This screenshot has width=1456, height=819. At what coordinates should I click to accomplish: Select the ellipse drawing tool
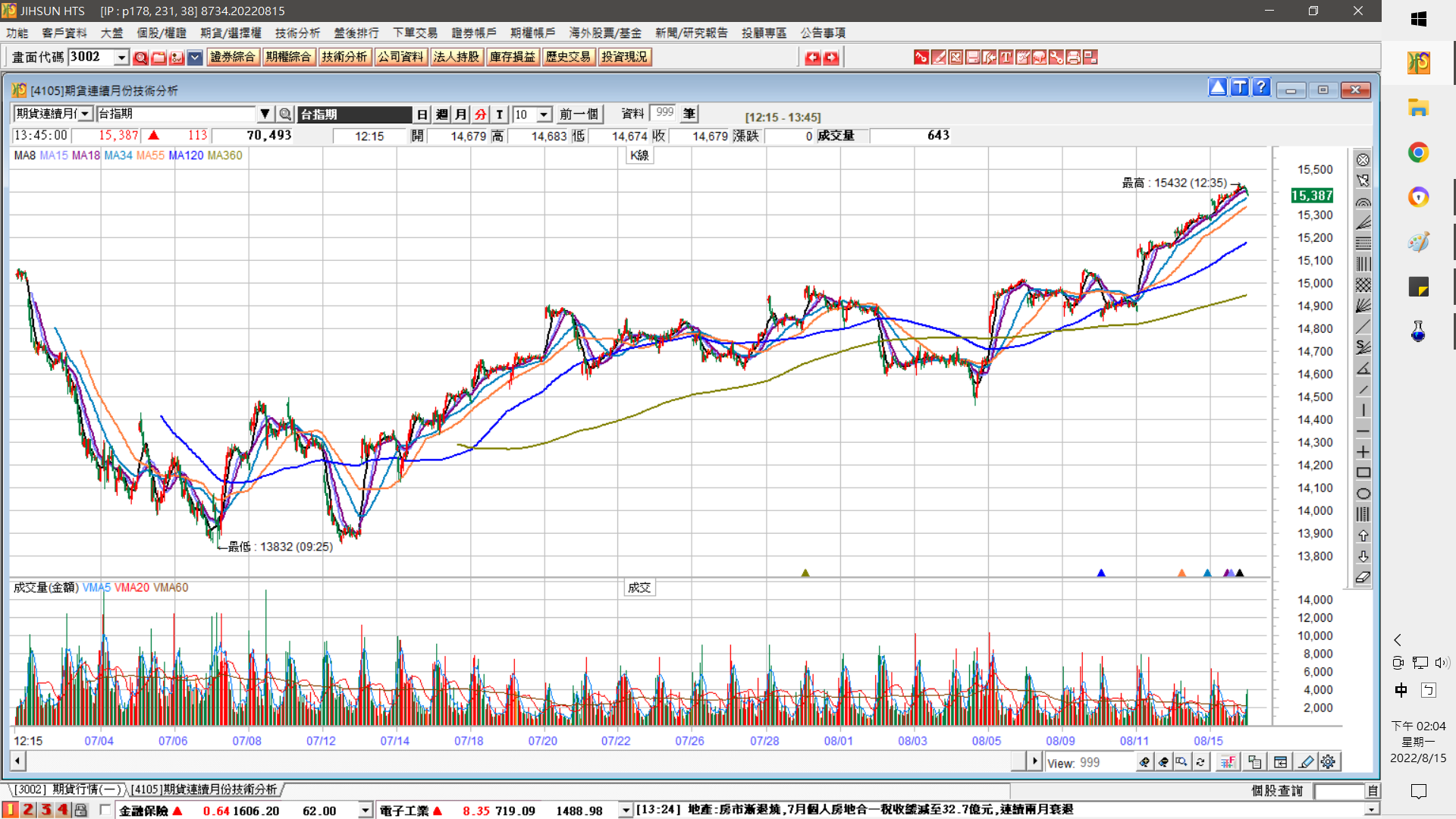(1363, 494)
